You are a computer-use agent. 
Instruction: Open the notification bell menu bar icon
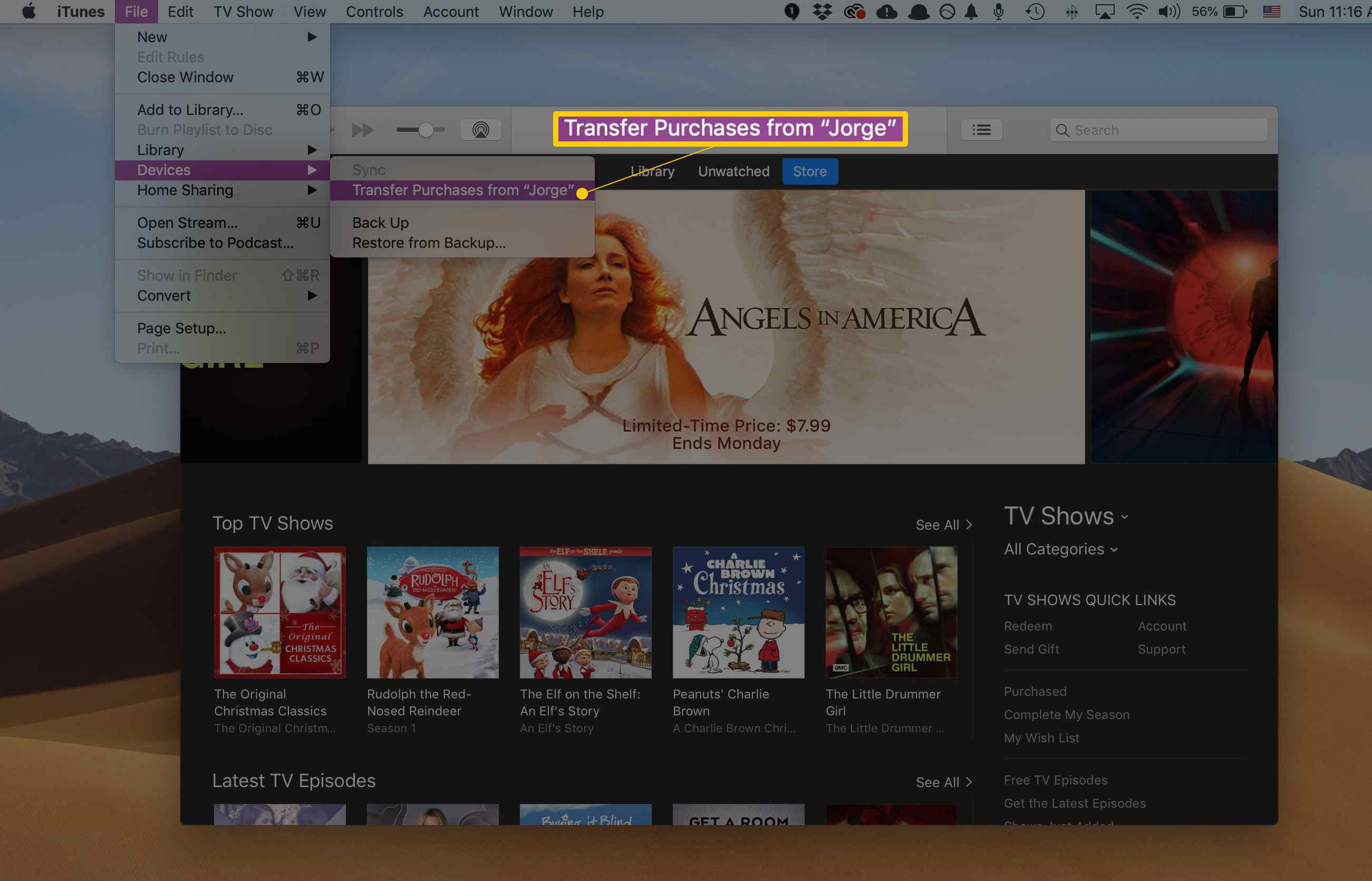click(x=971, y=12)
